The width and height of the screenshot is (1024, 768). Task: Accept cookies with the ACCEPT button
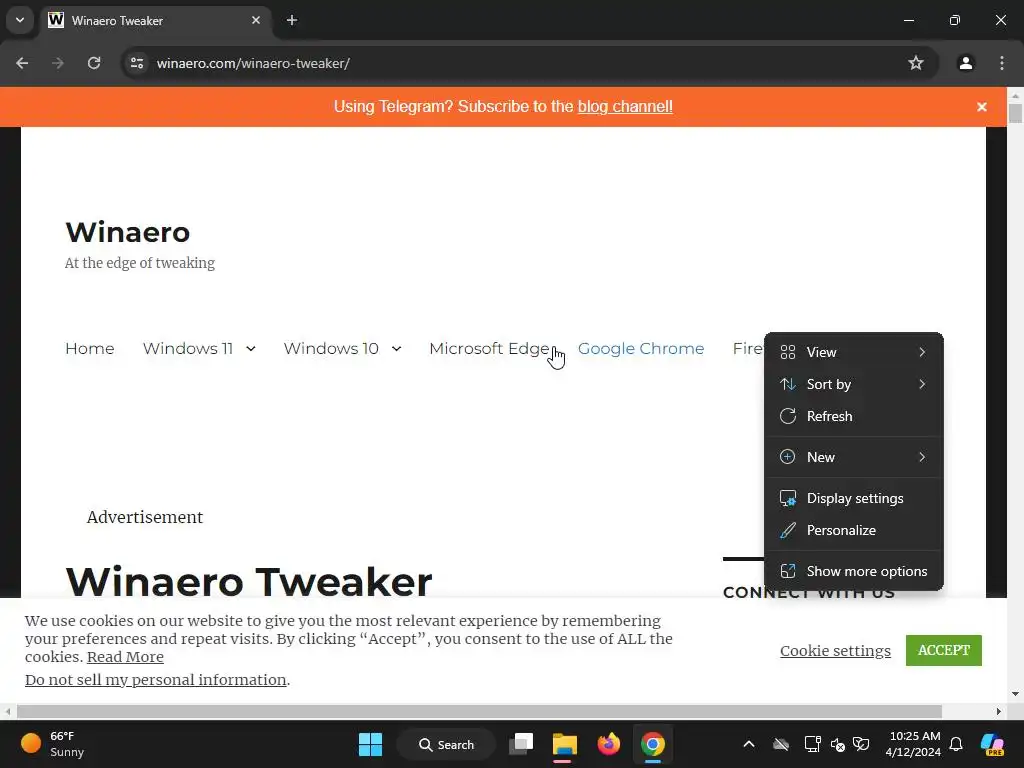943,650
